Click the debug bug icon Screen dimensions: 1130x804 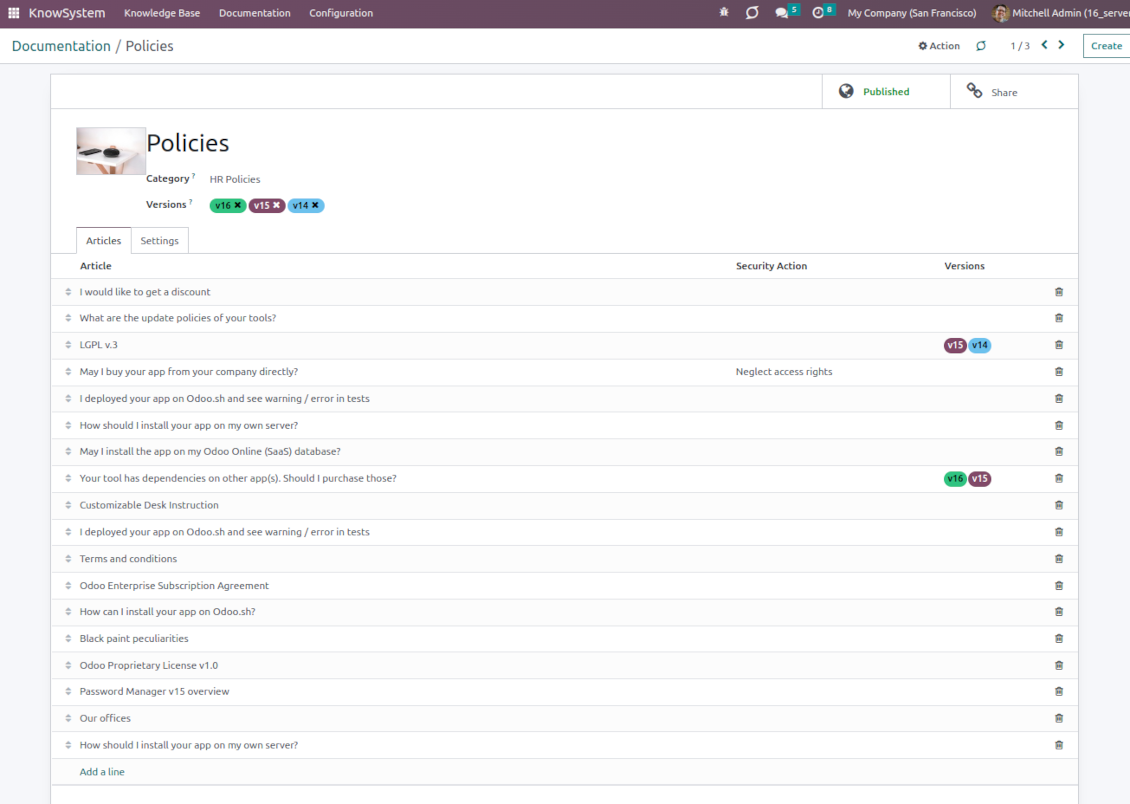coord(724,13)
